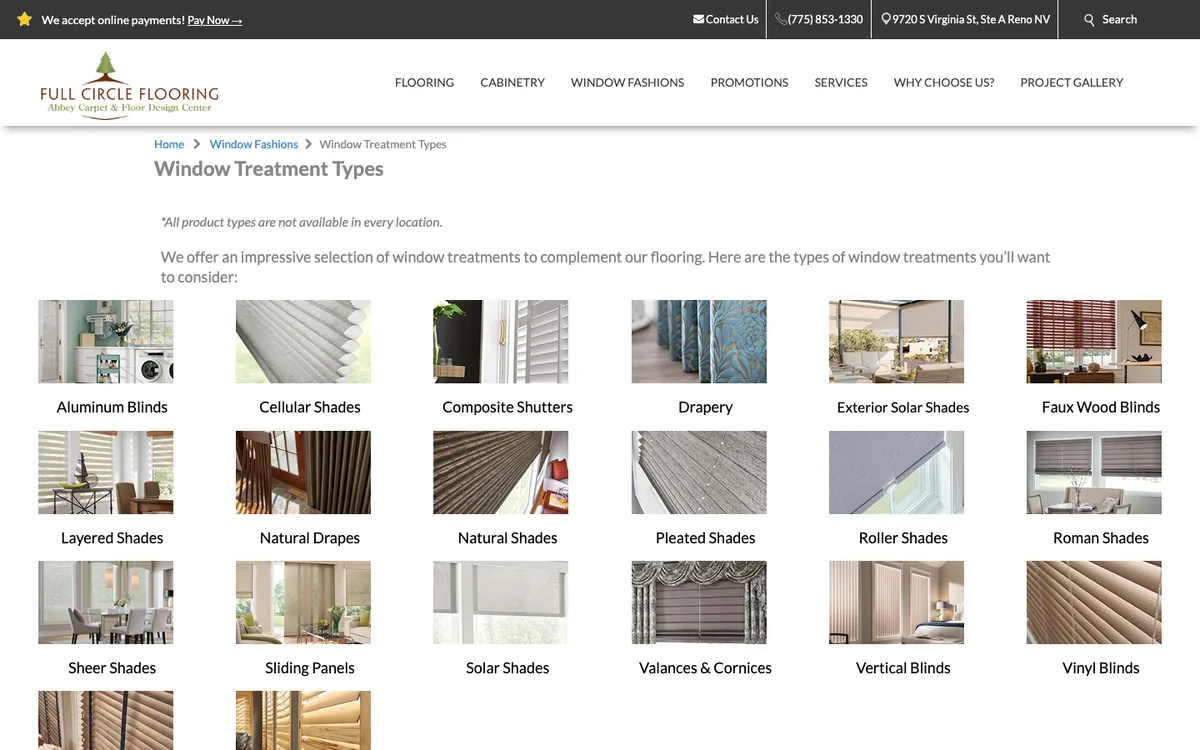1200x750 pixels.
Task: Click the Window Treatment Types page heading
Action: 269,169
